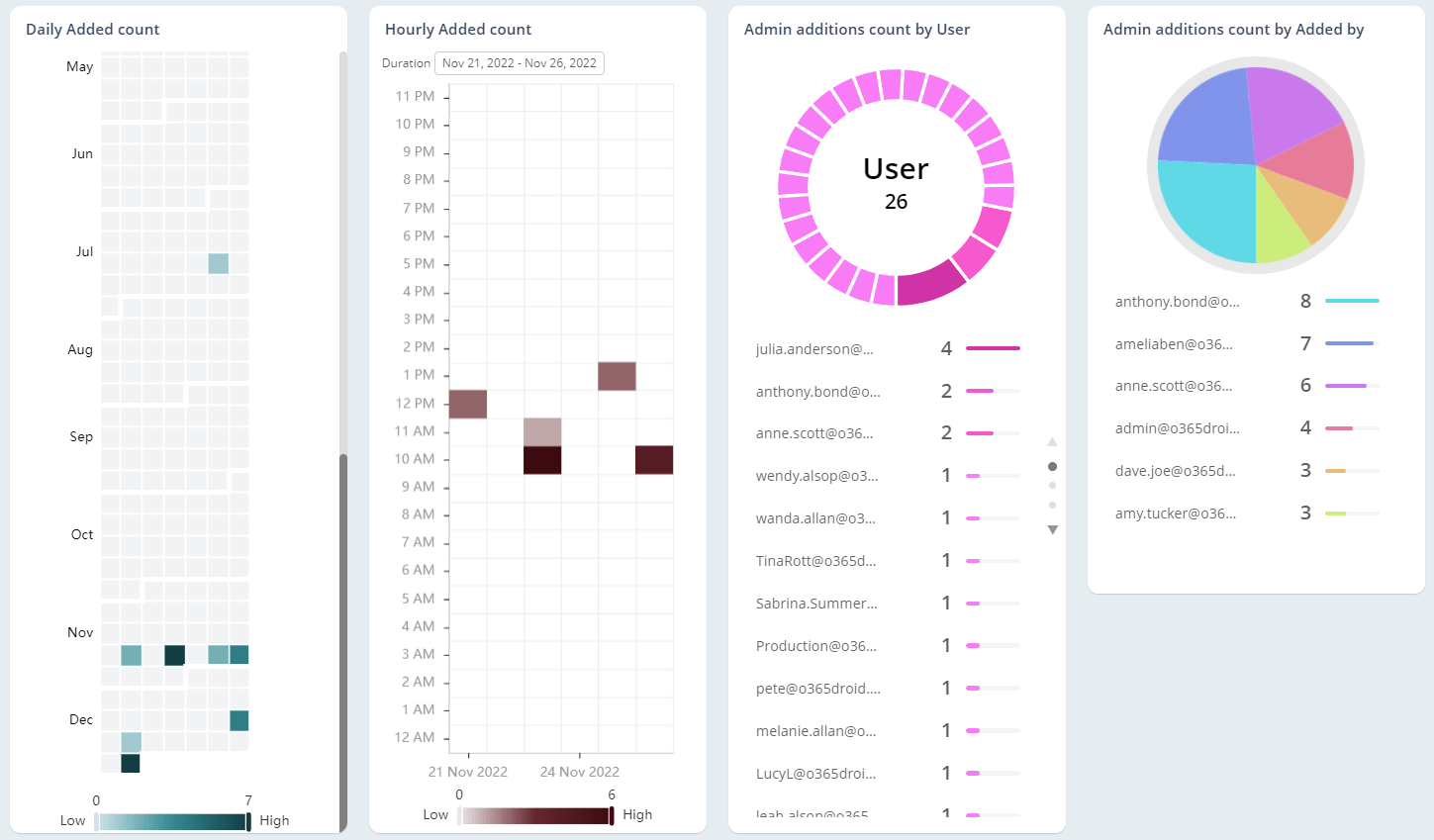Click wendy.alsop's progress bar in user list

pyautogui.click(x=995, y=475)
